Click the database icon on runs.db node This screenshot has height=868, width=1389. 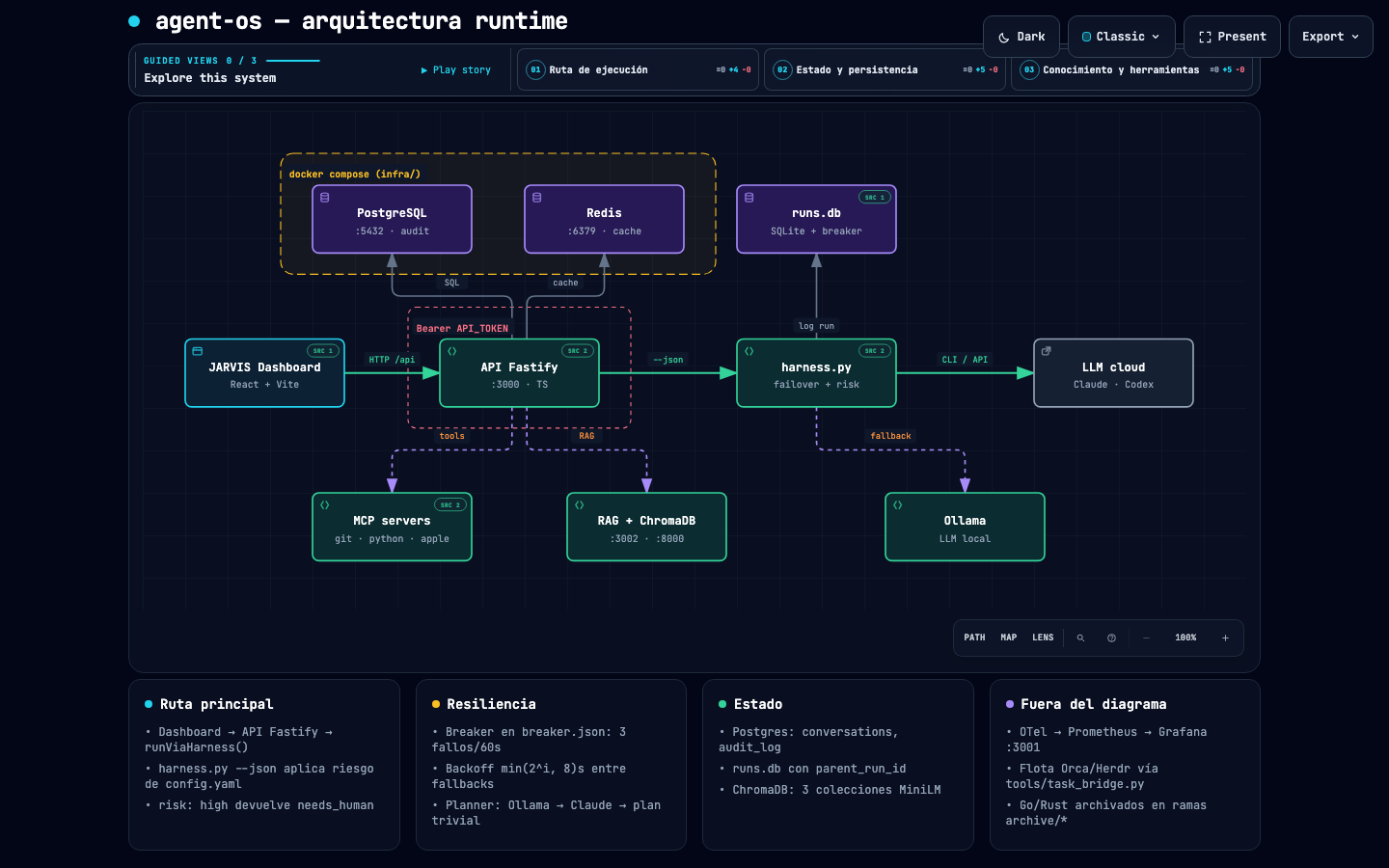(749, 198)
